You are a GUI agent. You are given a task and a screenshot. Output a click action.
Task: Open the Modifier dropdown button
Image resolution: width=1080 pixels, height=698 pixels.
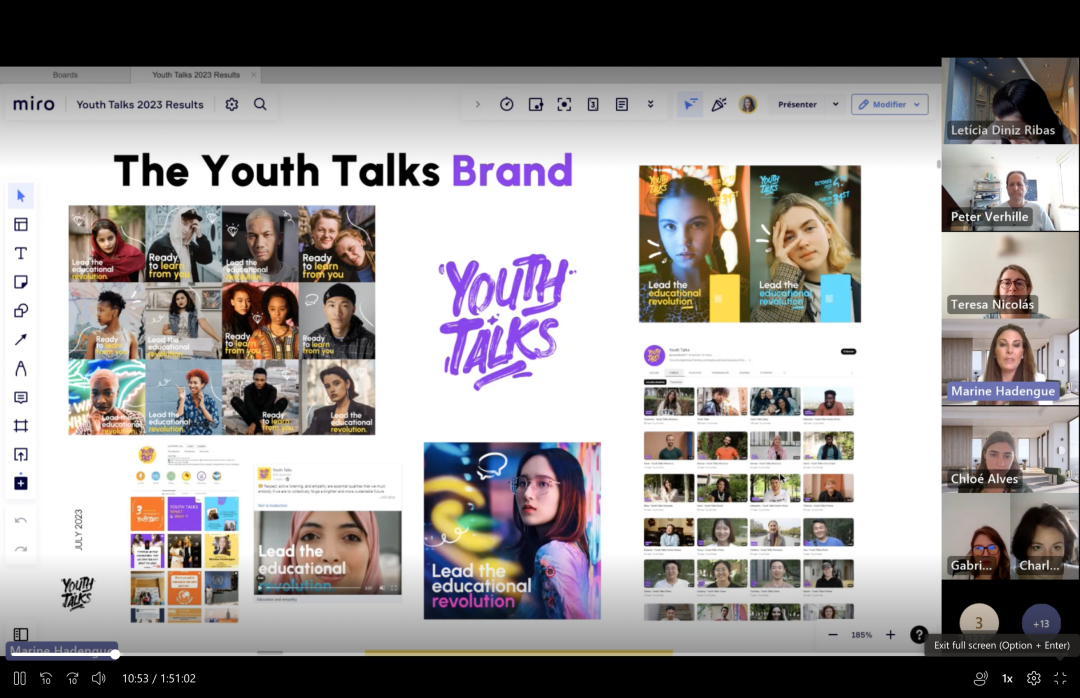coord(890,104)
